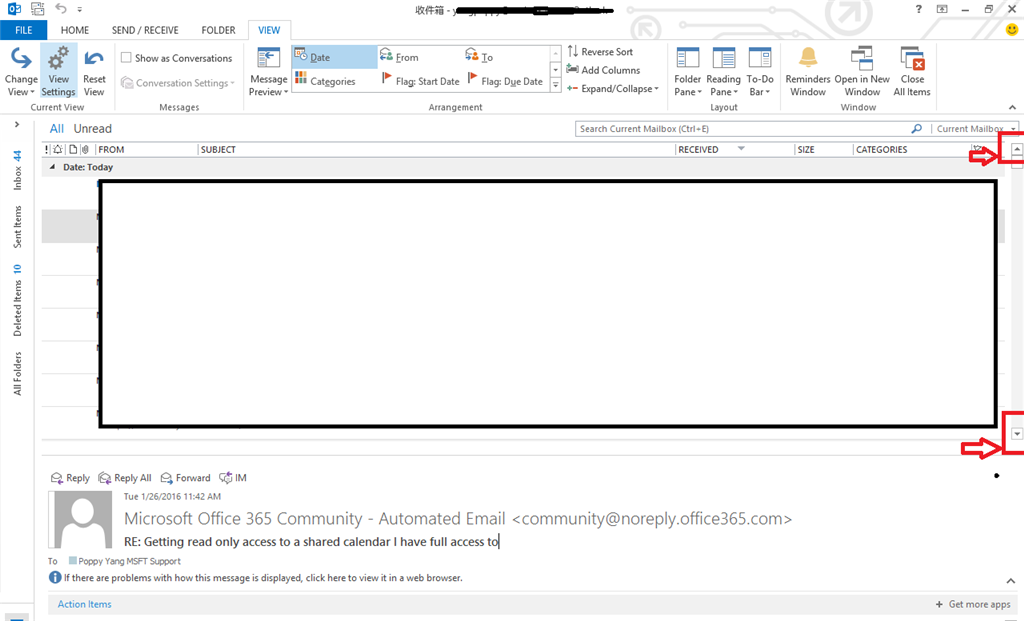Viewport: 1024px width, 621px height.
Task: Click the smiley feedback icon
Action: coord(1012,30)
